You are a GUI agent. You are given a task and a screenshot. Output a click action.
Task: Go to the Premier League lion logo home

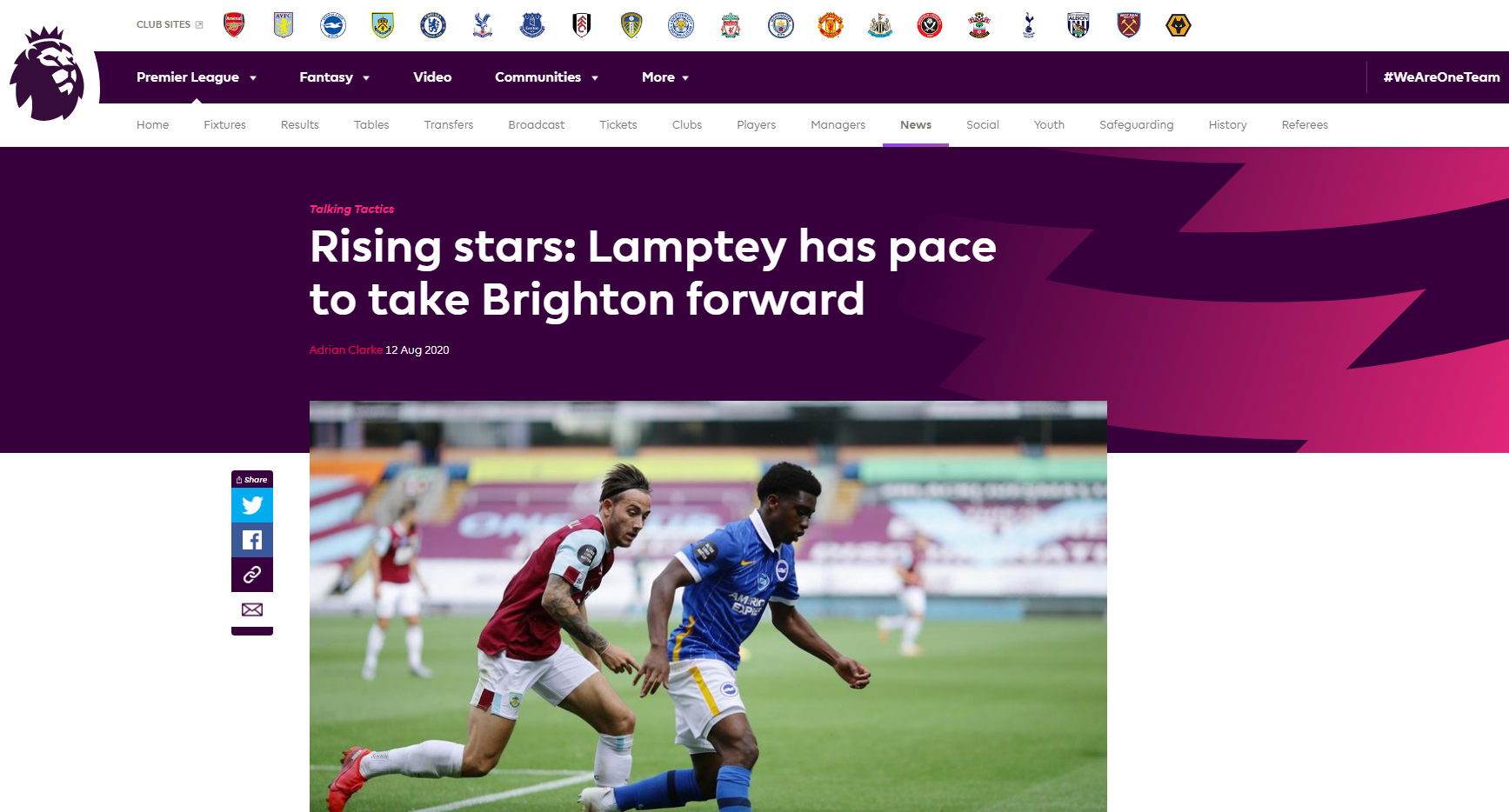coord(48,74)
